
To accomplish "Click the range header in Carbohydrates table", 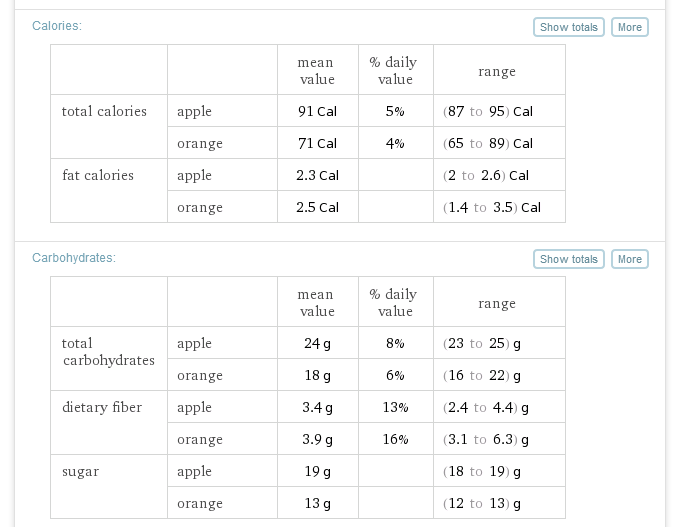I will click(497, 303).
